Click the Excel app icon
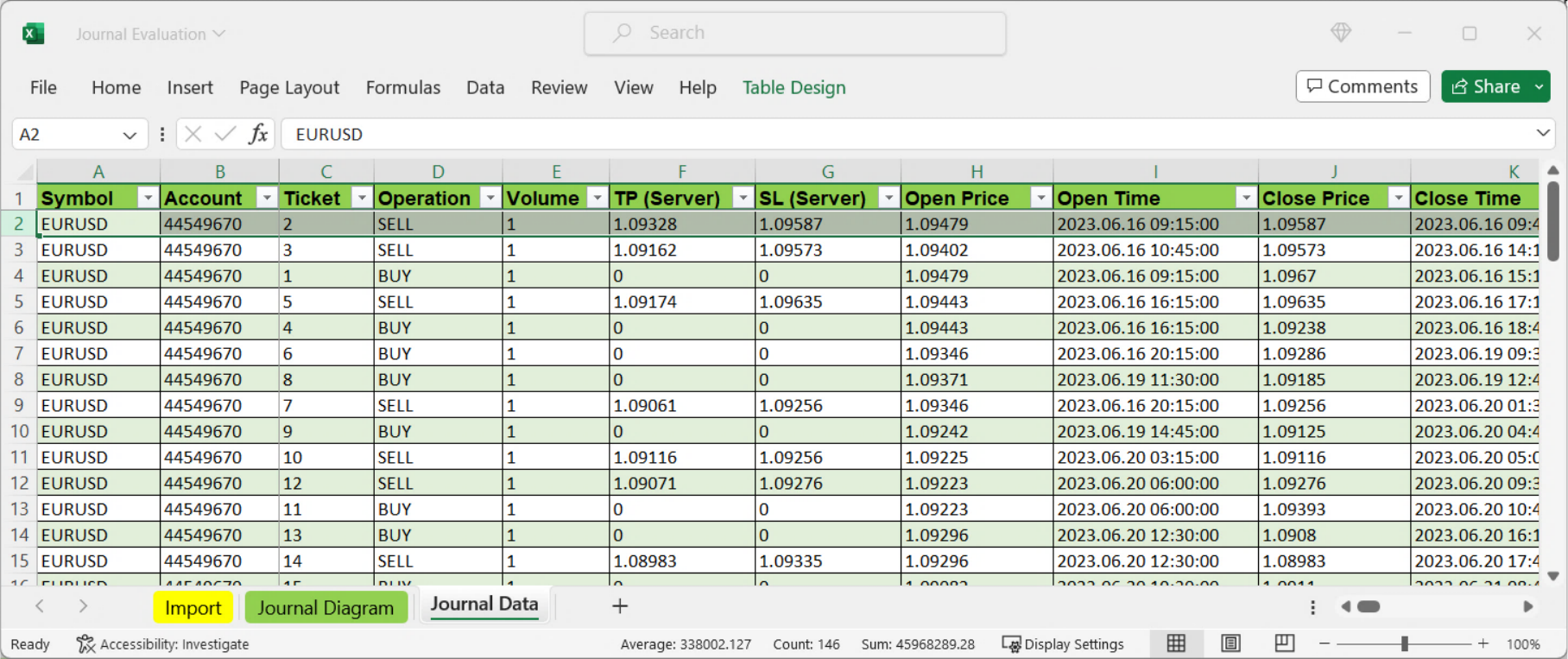This screenshot has height=659, width=1568. [33, 34]
